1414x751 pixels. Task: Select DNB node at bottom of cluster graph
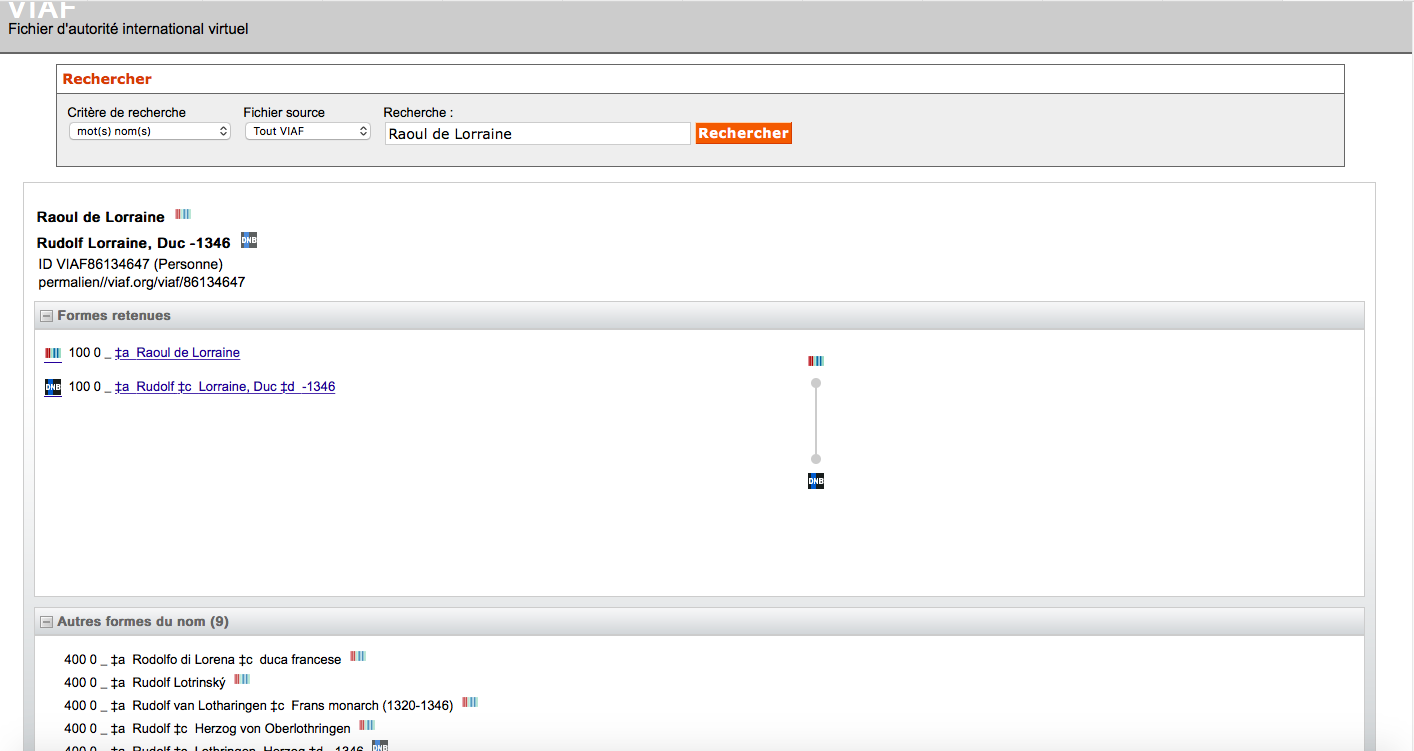[x=816, y=481]
